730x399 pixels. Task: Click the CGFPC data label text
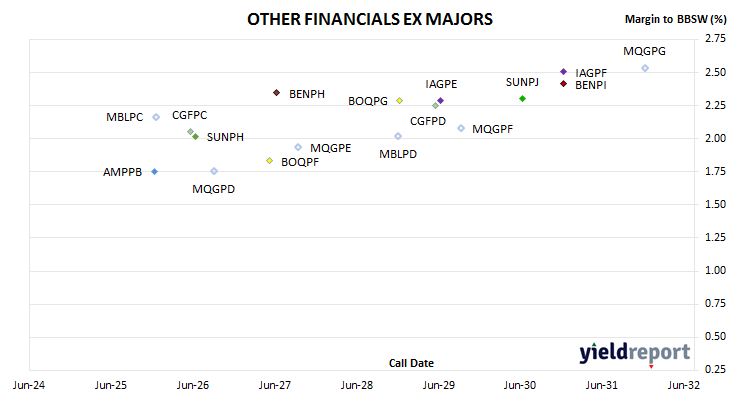click(x=189, y=115)
